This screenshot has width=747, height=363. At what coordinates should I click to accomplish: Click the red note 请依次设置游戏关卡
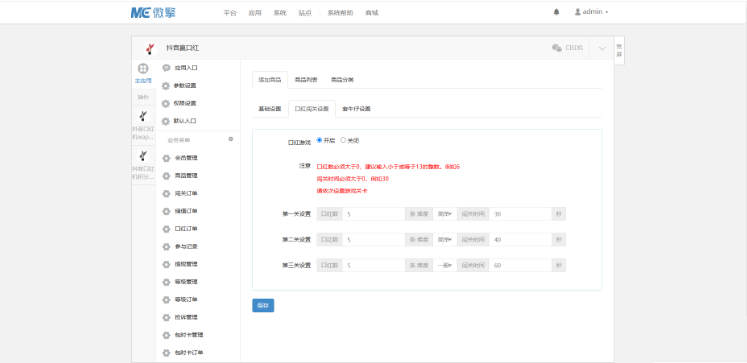coord(342,191)
